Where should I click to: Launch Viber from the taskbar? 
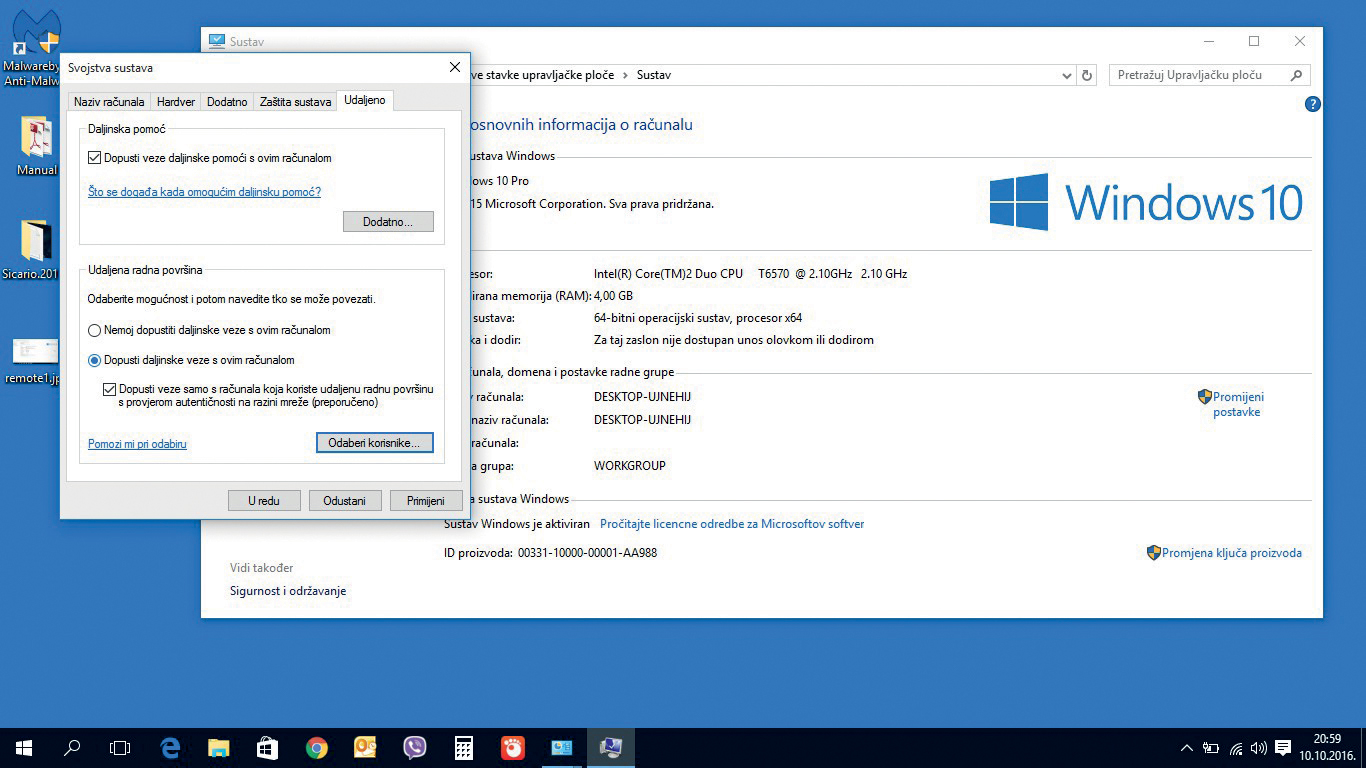(x=414, y=748)
